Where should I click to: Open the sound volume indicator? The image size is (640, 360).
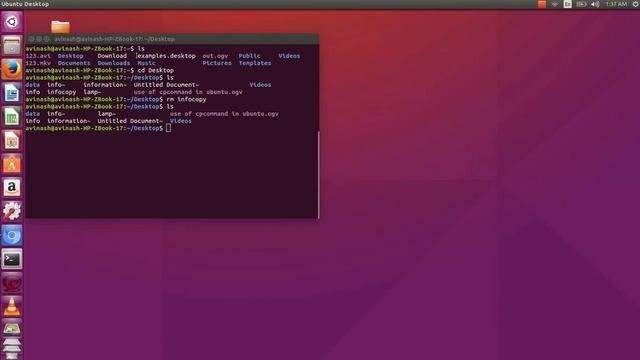click(x=595, y=4)
